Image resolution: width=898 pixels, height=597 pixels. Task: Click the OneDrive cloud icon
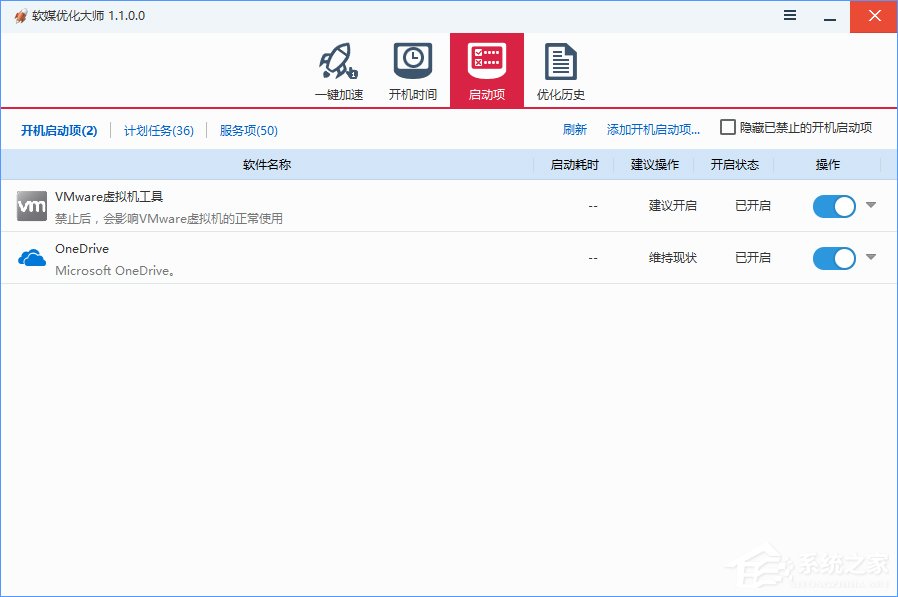tap(31, 257)
